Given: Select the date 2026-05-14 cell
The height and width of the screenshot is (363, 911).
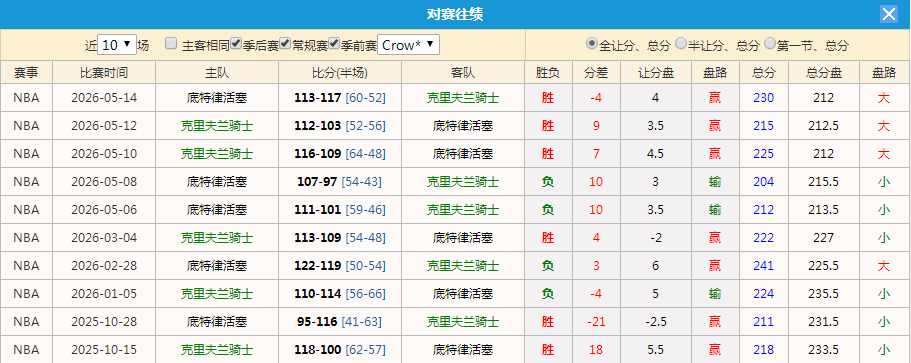Looking at the screenshot, I should 104,98.
